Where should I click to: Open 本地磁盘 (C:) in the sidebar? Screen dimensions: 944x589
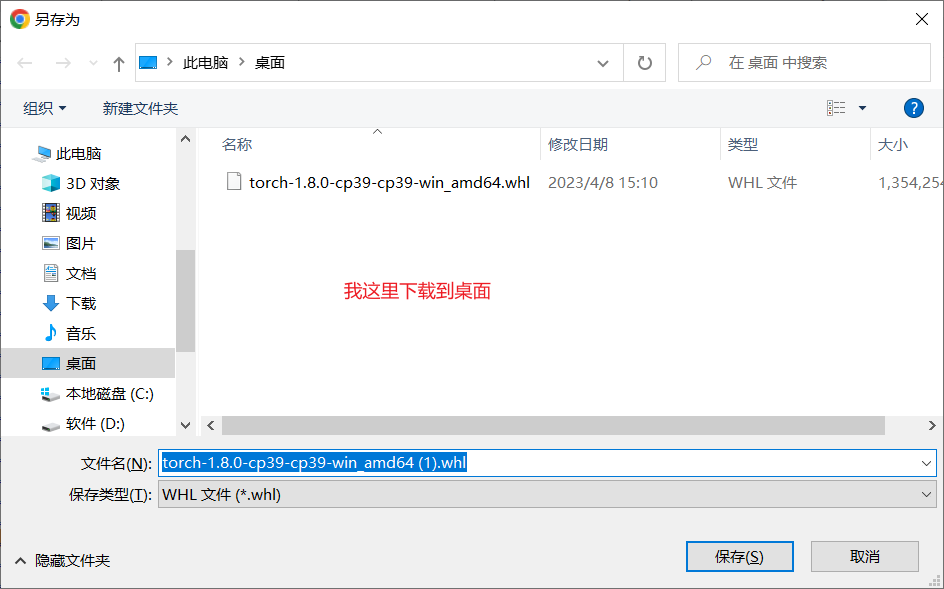point(109,394)
